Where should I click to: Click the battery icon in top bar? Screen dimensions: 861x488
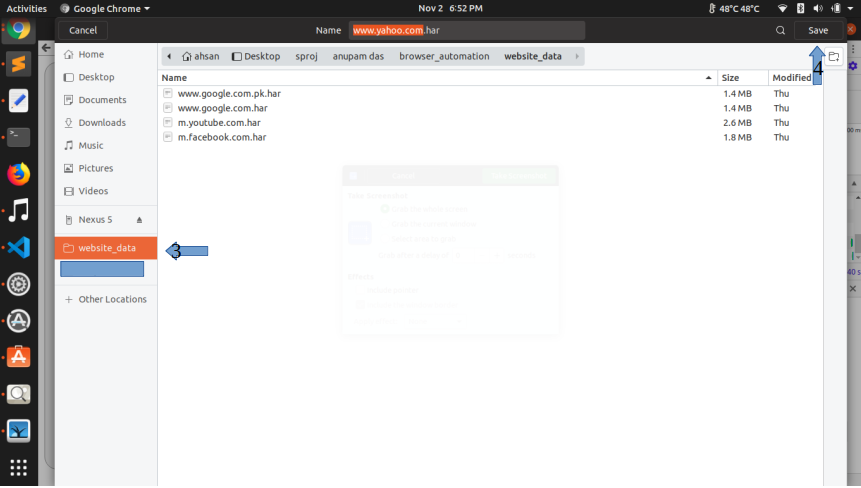tap(836, 8)
